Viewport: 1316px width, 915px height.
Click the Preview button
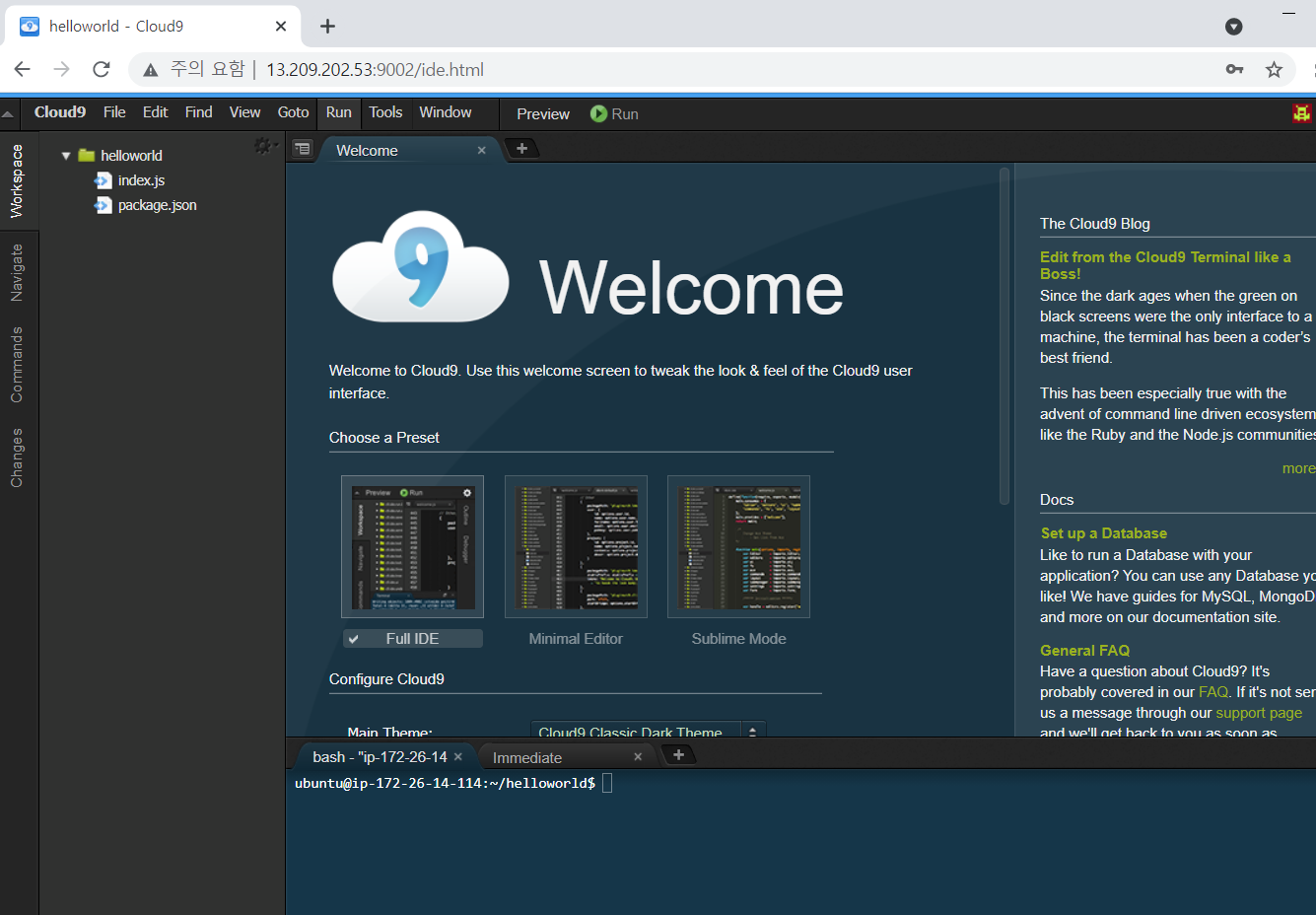click(x=543, y=114)
